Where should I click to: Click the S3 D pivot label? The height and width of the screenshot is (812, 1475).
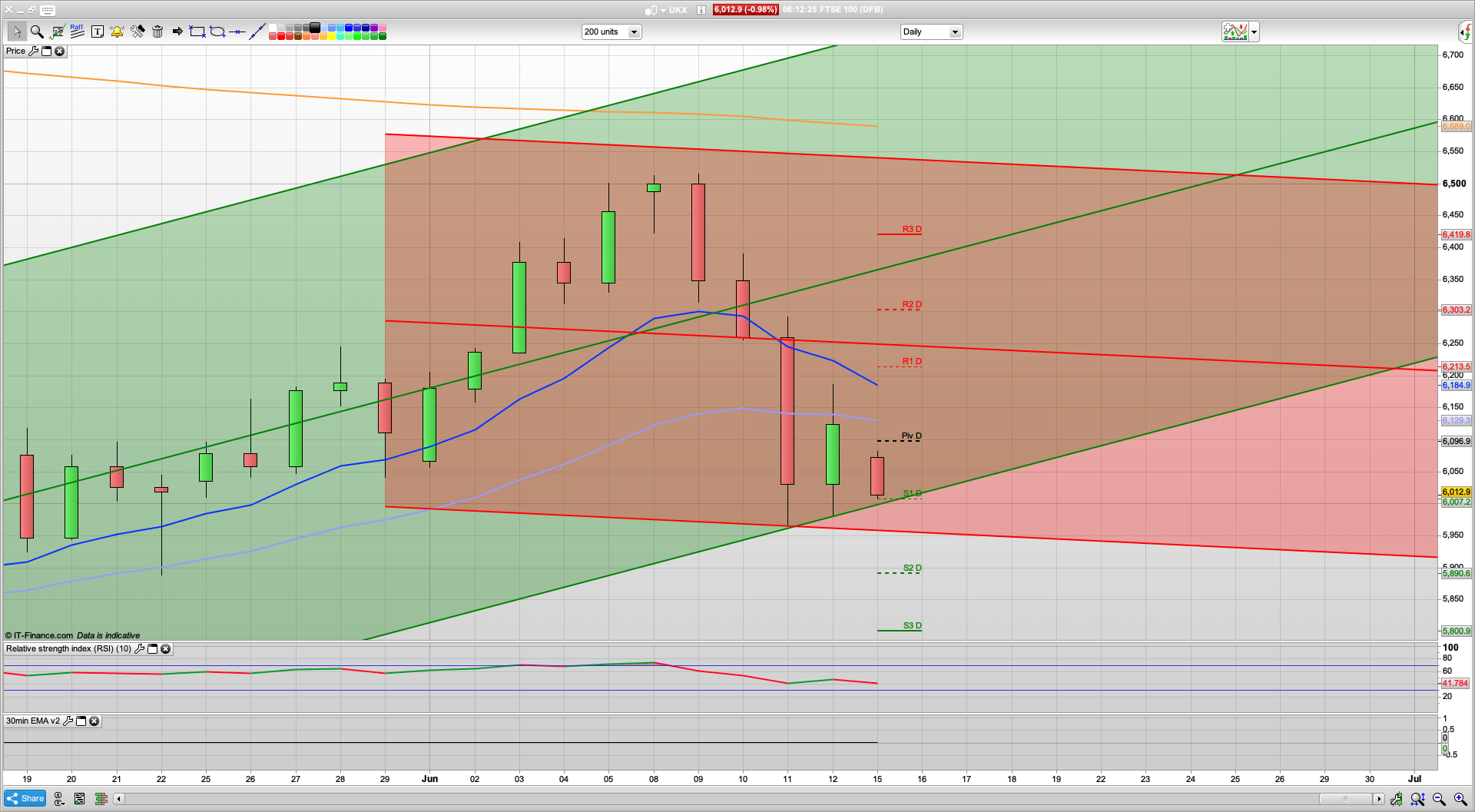912,625
